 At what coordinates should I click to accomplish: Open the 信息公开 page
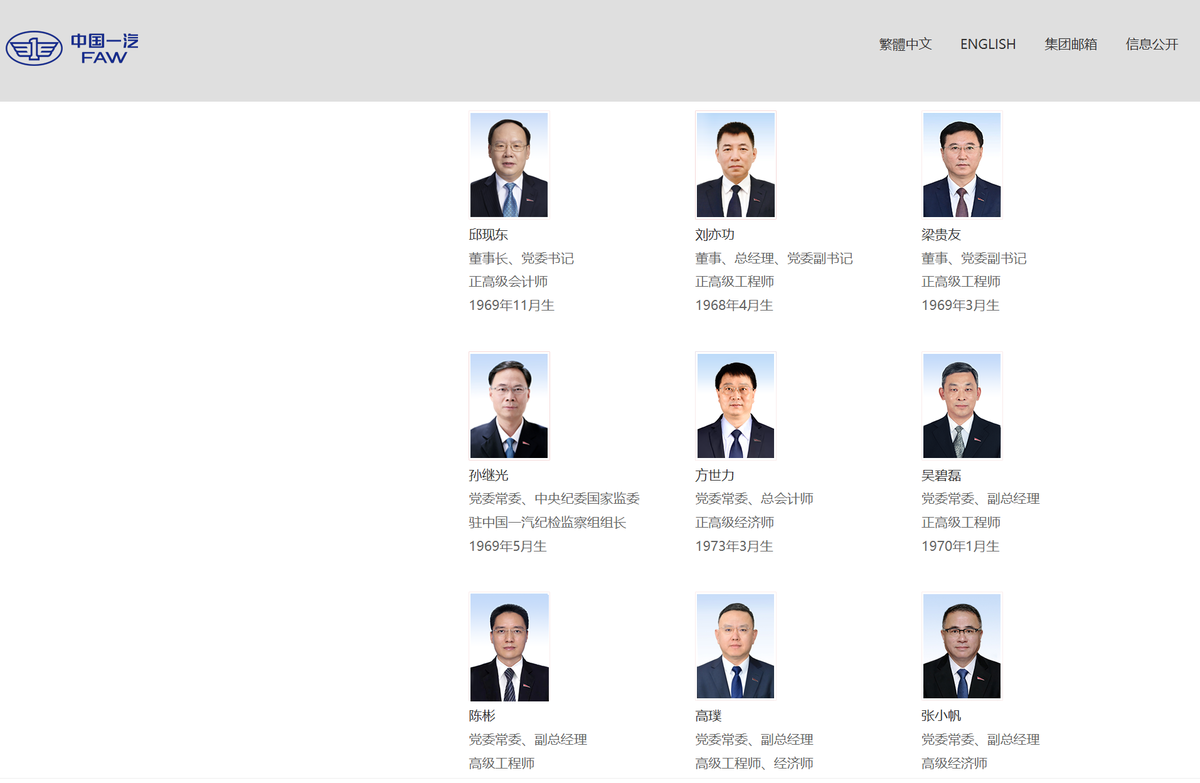click(x=1151, y=44)
